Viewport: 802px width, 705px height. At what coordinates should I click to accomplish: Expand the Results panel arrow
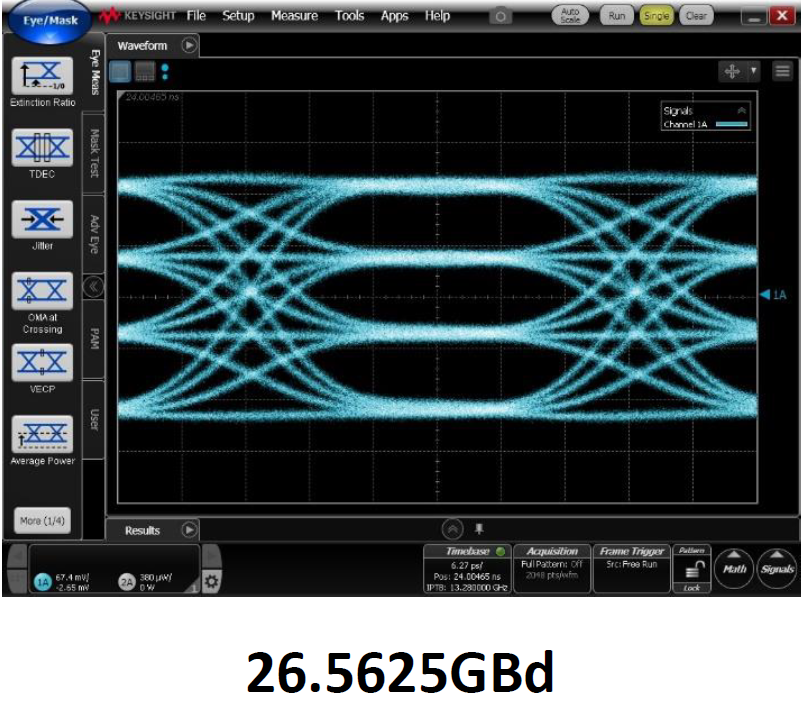pos(188,530)
